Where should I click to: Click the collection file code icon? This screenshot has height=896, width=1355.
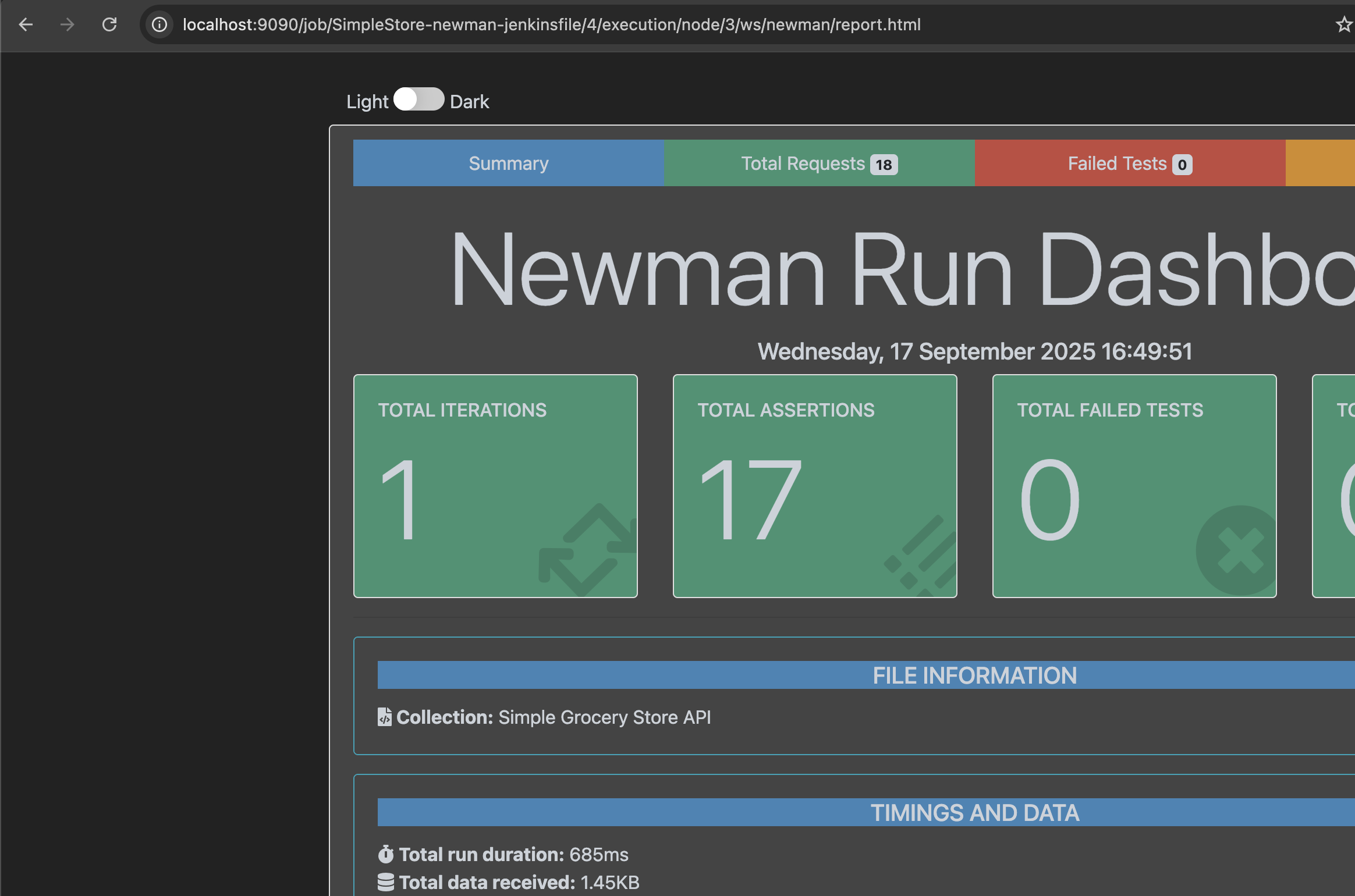click(385, 717)
